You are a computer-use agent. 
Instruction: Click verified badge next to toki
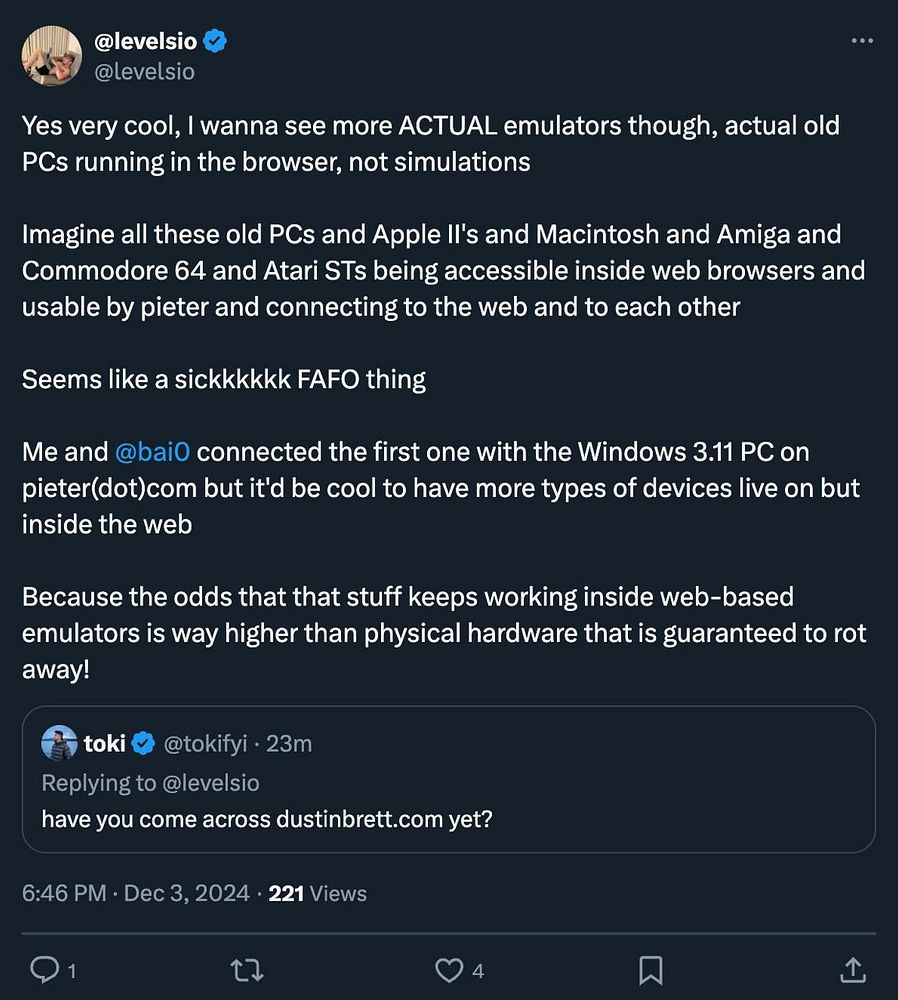click(144, 744)
